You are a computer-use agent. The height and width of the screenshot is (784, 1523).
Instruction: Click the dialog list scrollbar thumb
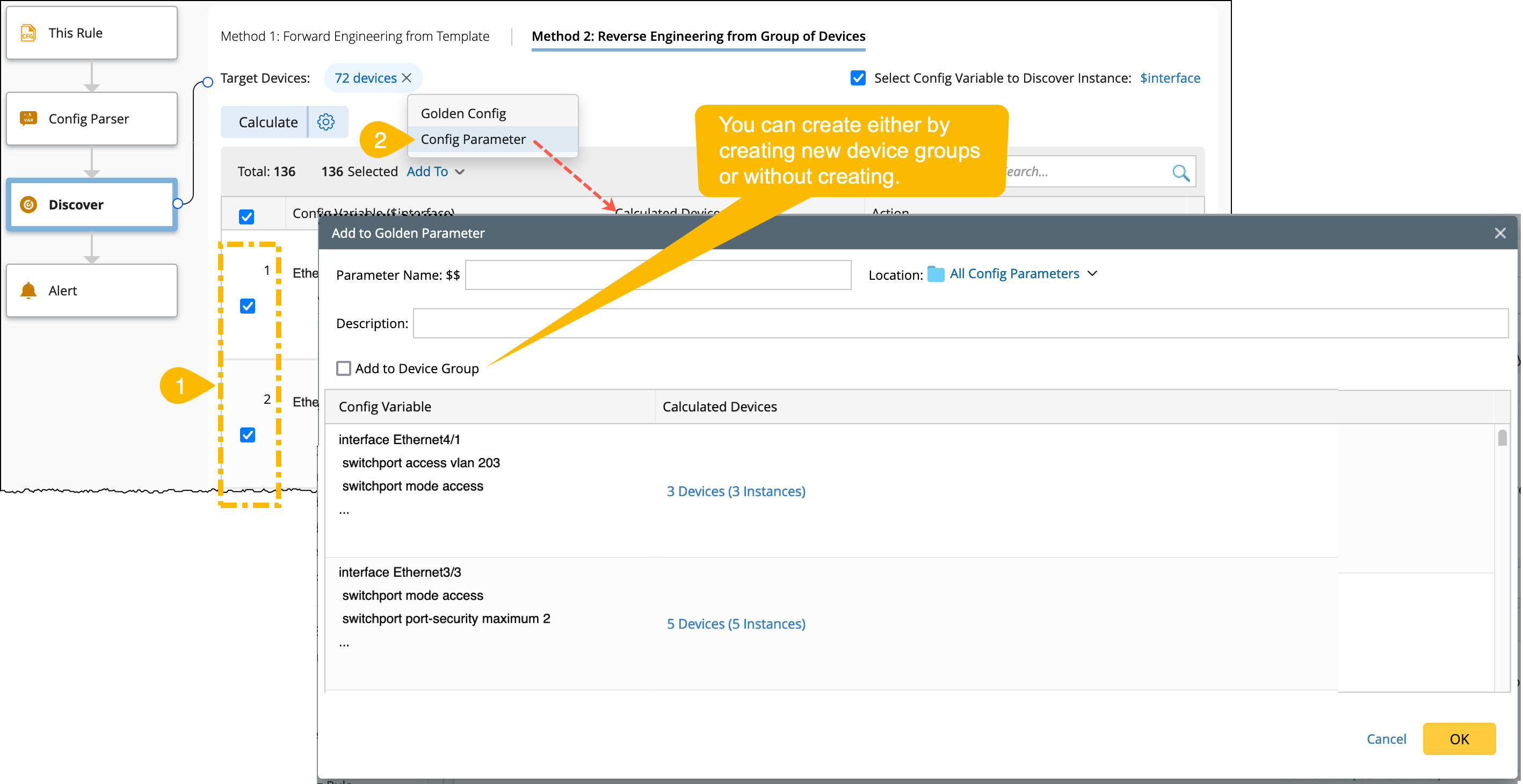click(x=1502, y=438)
